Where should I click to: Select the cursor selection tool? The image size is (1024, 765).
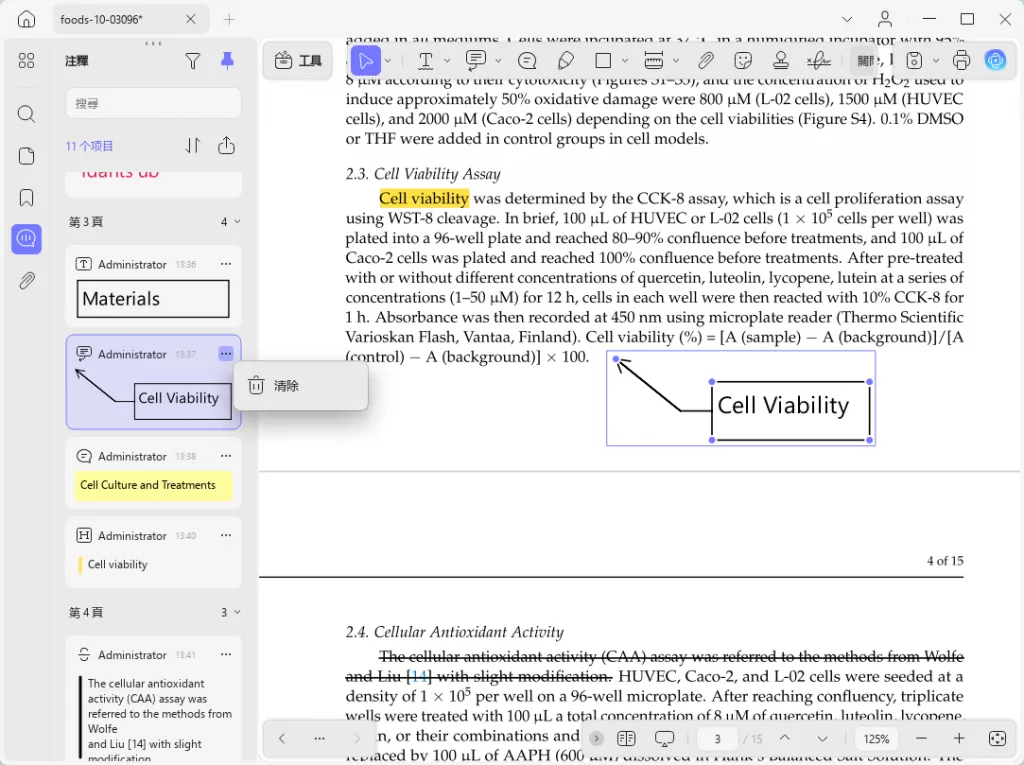[366, 61]
